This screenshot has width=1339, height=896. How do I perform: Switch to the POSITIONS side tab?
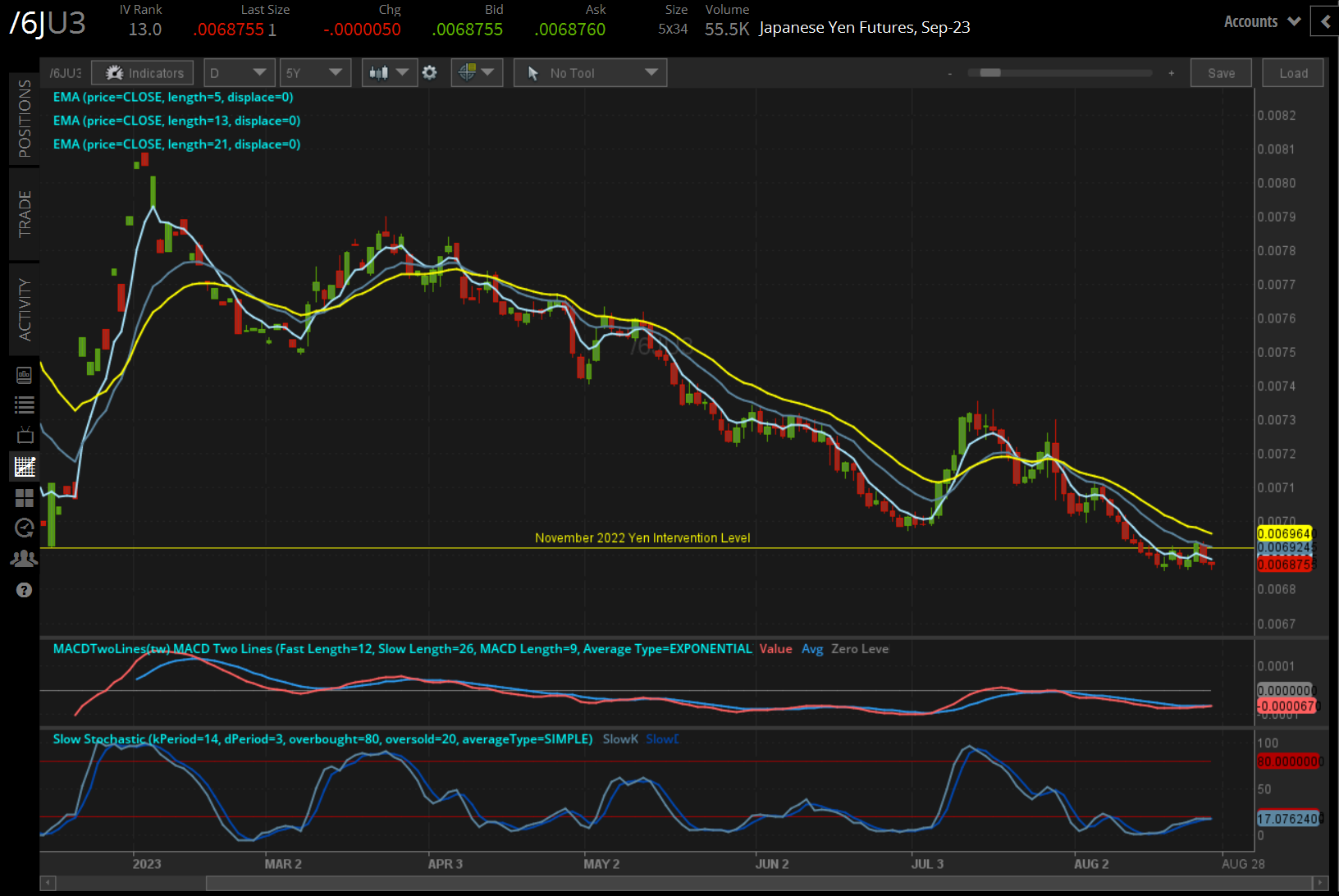click(25, 119)
